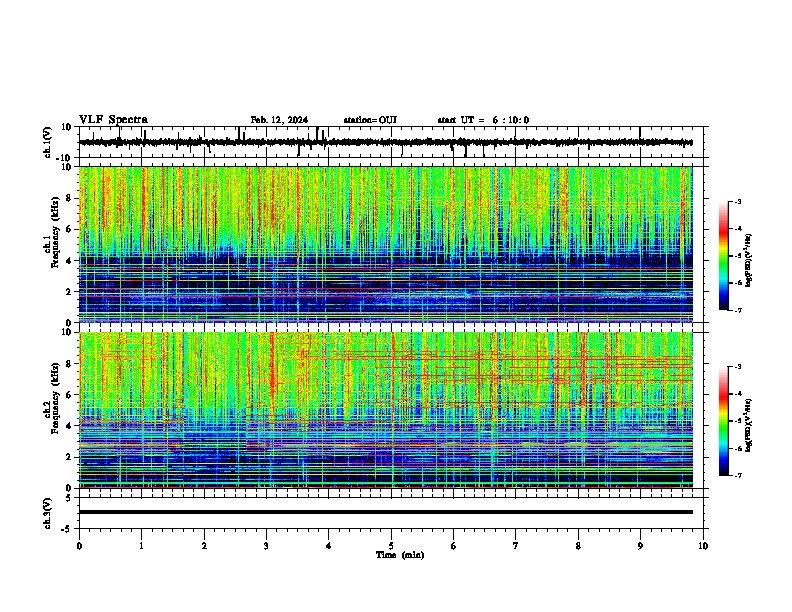Click the ch.1 colorbar log PSD label
This screenshot has width=792, height=612.
(749, 260)
